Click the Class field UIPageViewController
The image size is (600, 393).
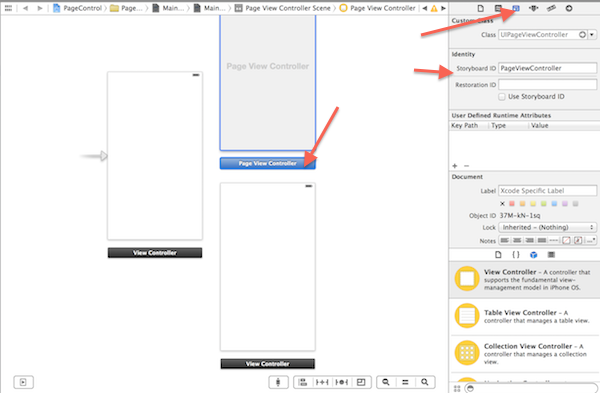click(543, 34)
